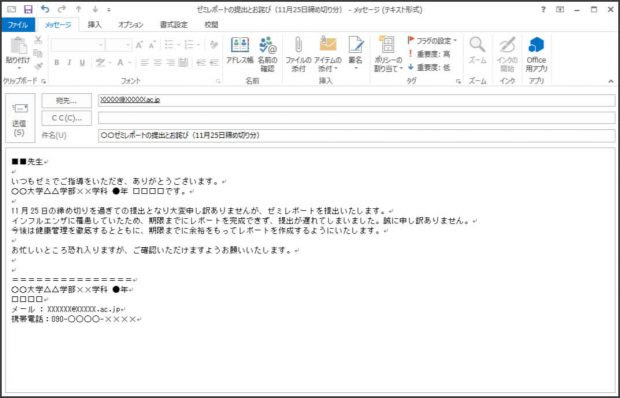Click the Copy icon
Image resolution: width=620 pixels, height=398 pixels.
(38, 53)
